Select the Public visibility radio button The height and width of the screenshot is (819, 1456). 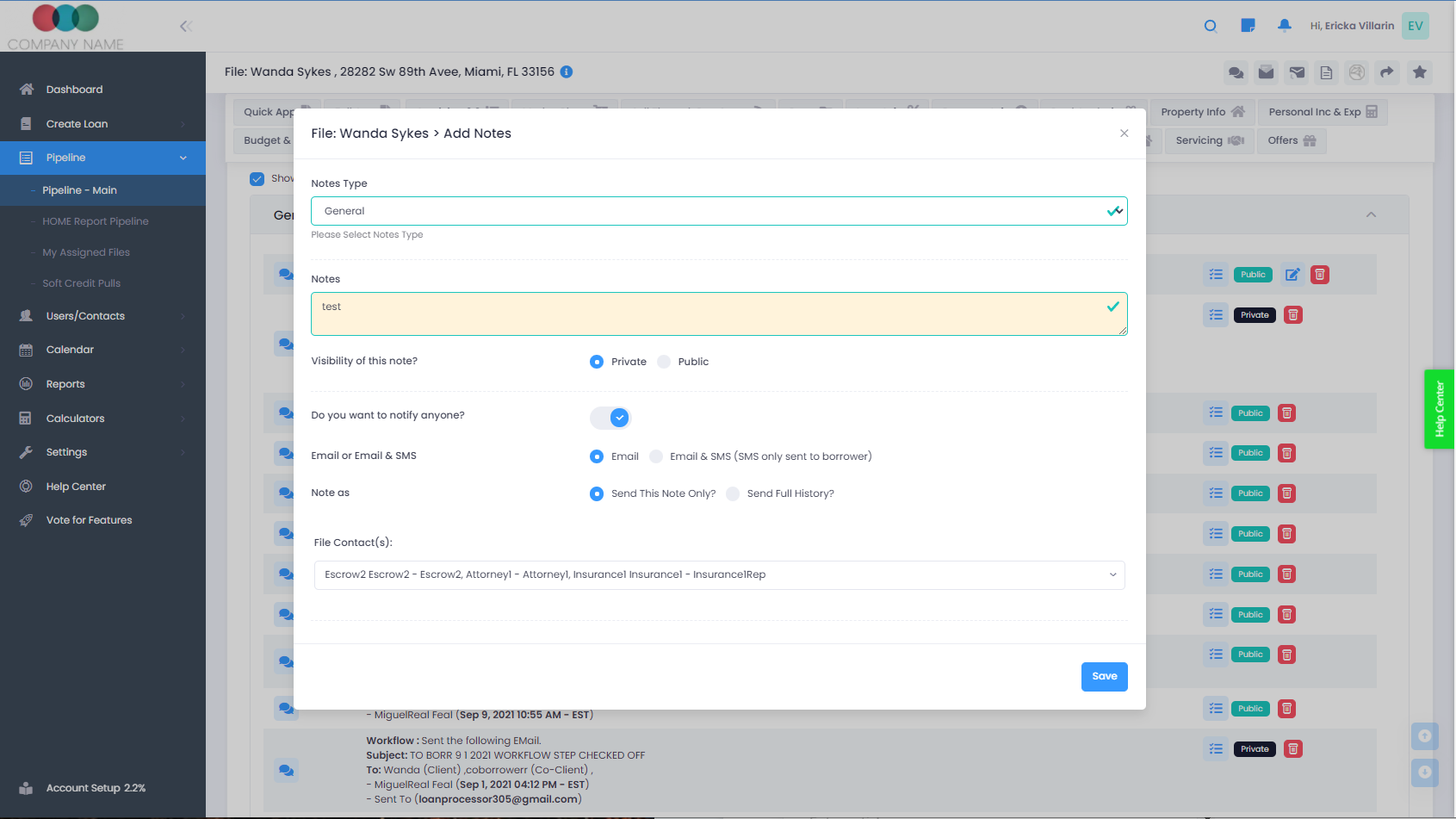[664, 362]
